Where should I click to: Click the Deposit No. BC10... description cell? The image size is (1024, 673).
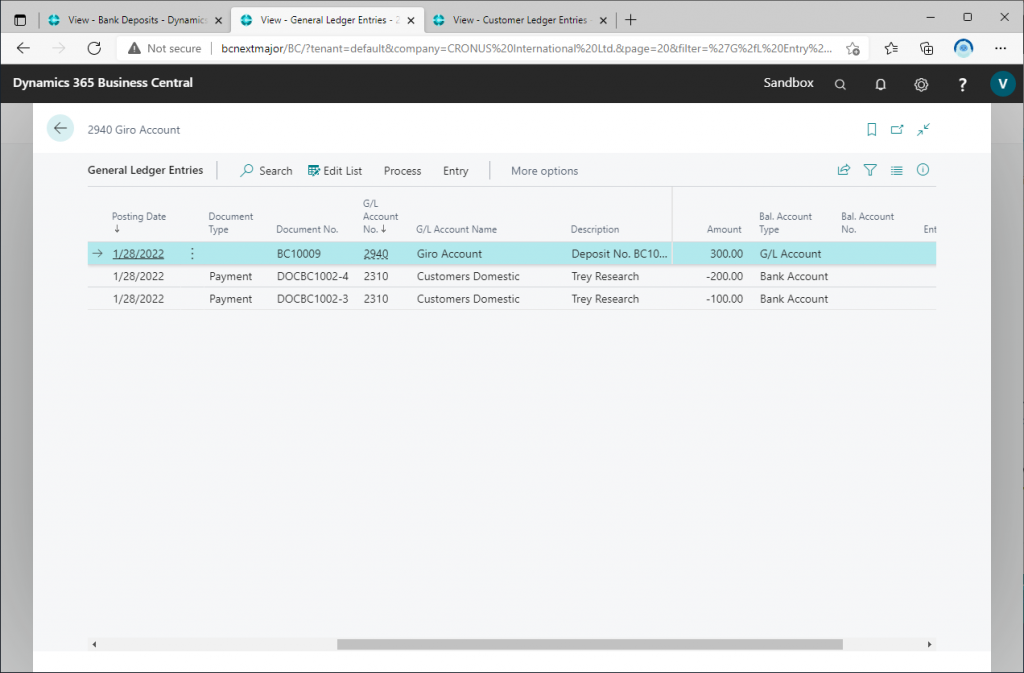click(619, 254)
